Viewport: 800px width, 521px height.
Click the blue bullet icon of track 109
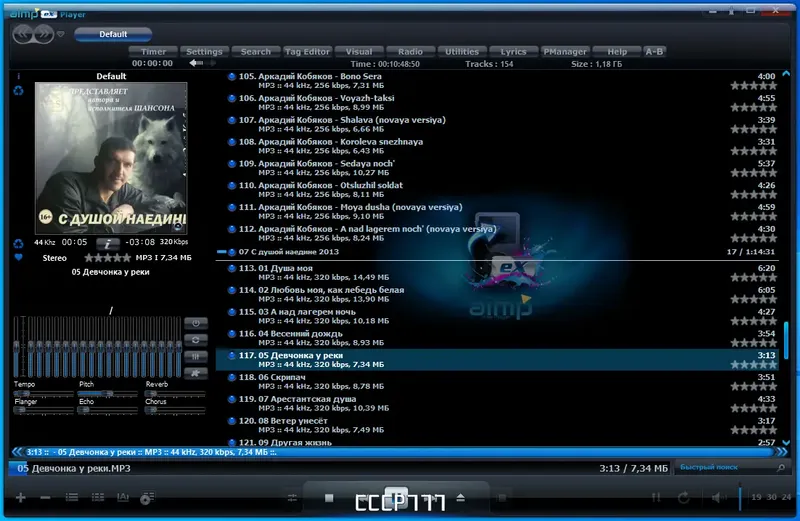coord(232,164)
